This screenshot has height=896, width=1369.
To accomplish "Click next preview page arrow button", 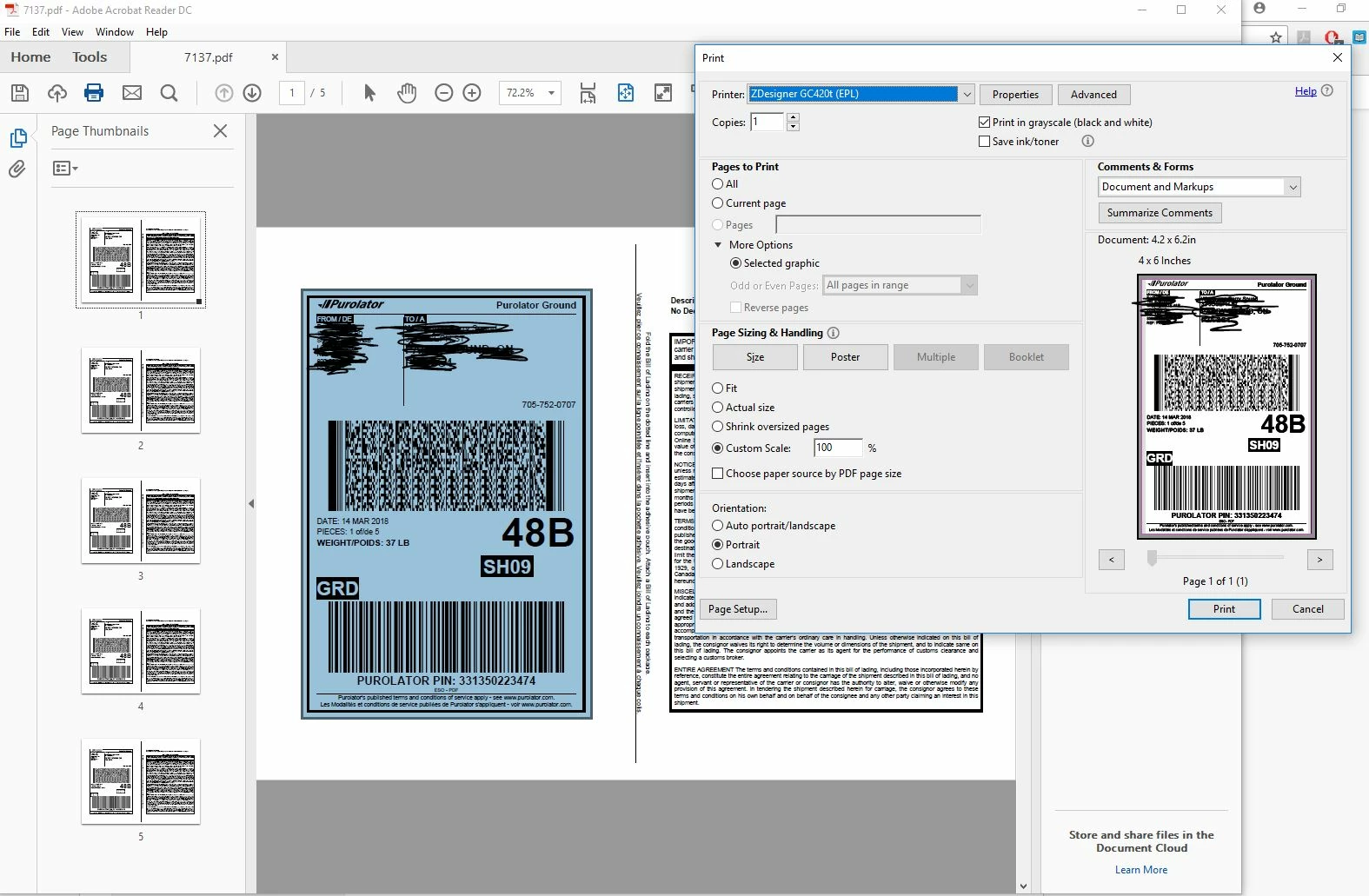I will point(1319,560).
